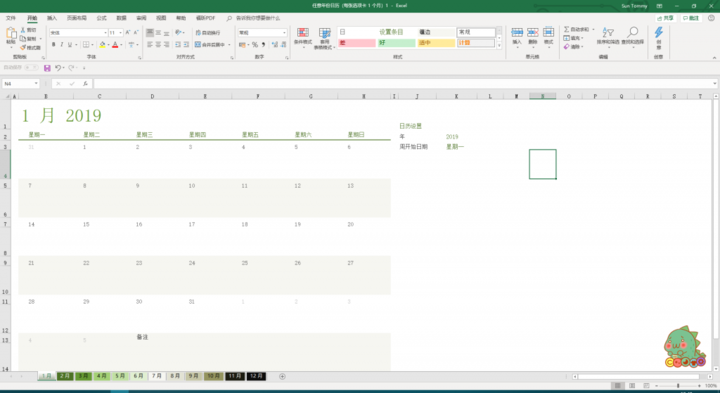This screenshot has height=393, width=720.
Task: Toggle bottom vertical alignment
Action: (166, 33)
